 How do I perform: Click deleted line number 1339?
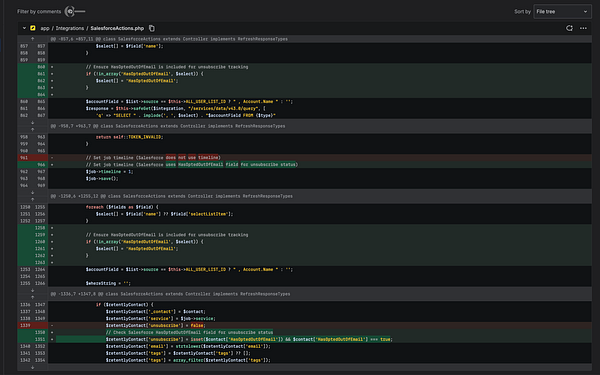coord(25,326)
